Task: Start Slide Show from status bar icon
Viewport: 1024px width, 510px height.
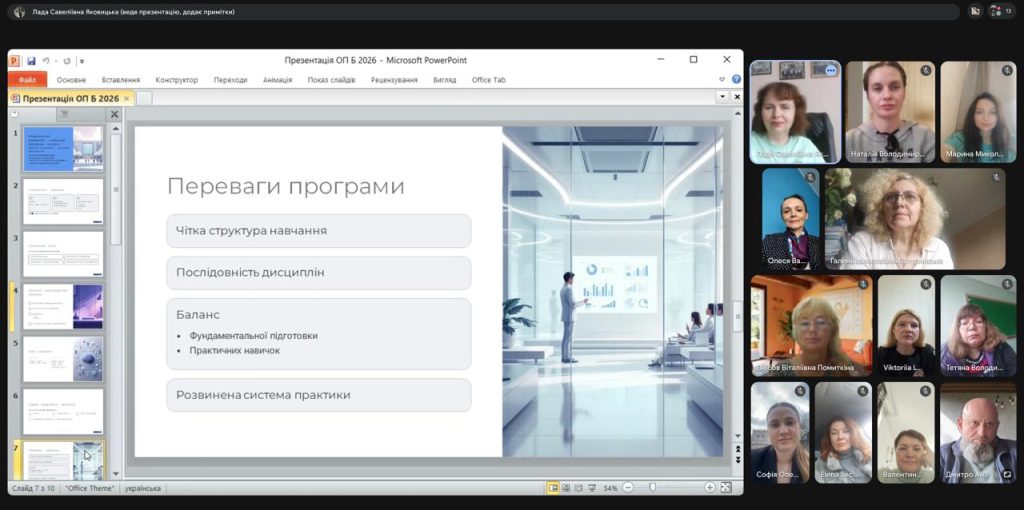Action: 593,488
